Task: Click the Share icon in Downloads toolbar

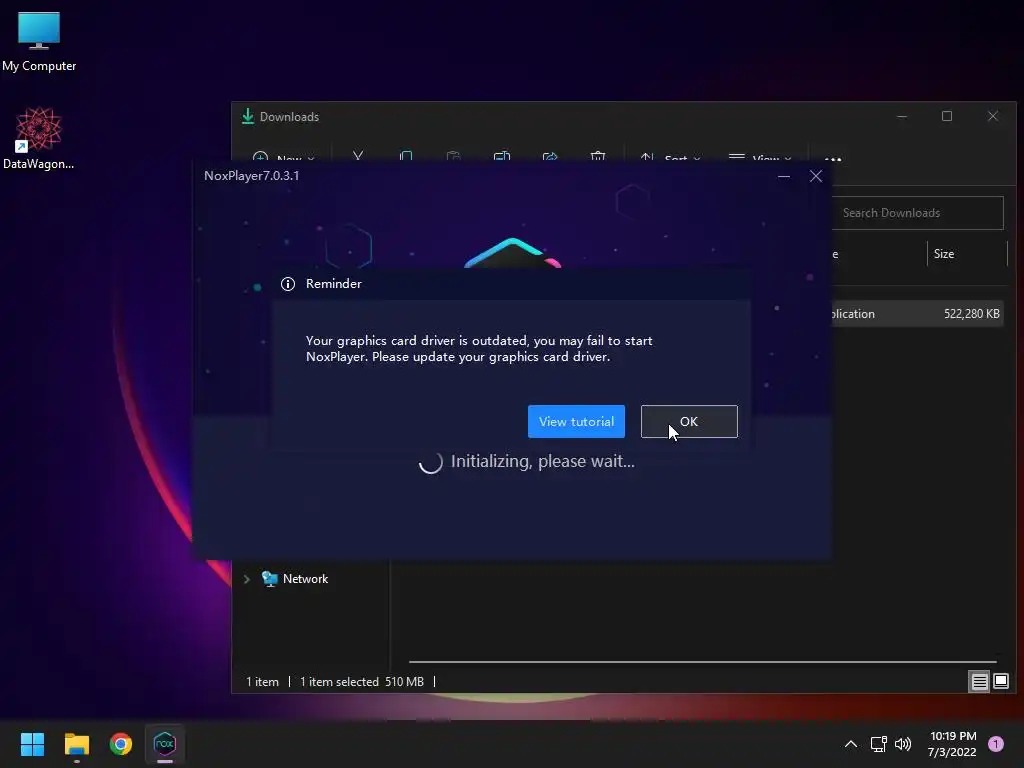Action: pyautogui.click(x=550, y=157)
